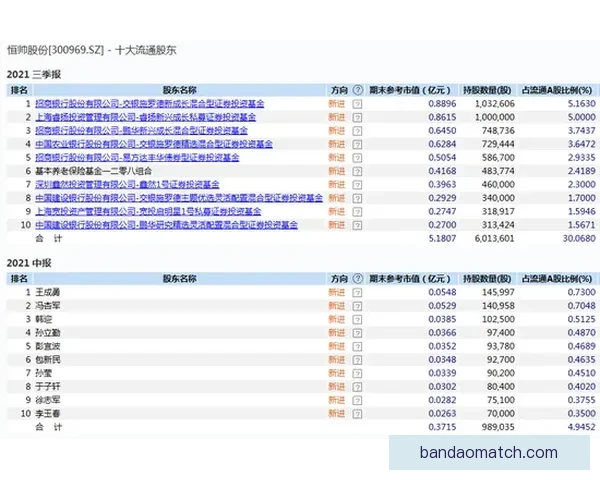This screenshot has width=600, height=480.
Task: Click the question icon in the 92,700 shares row
Action: click(x=357, y=360)
